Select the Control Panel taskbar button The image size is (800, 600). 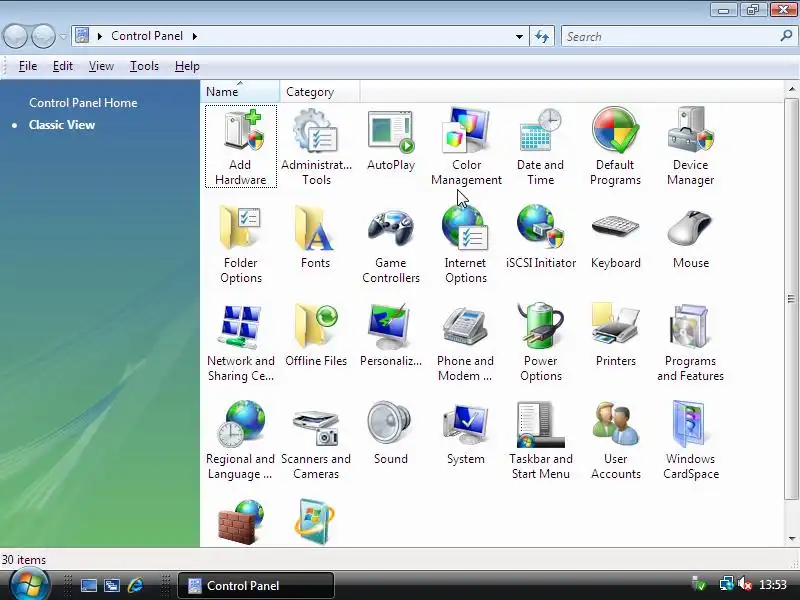pos(256,585)
